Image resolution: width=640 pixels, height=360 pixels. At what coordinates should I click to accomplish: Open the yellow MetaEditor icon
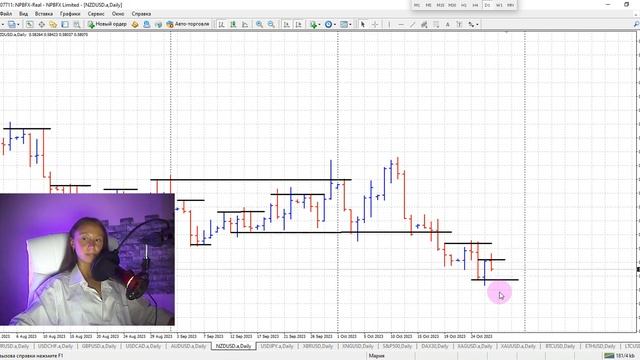135,24
